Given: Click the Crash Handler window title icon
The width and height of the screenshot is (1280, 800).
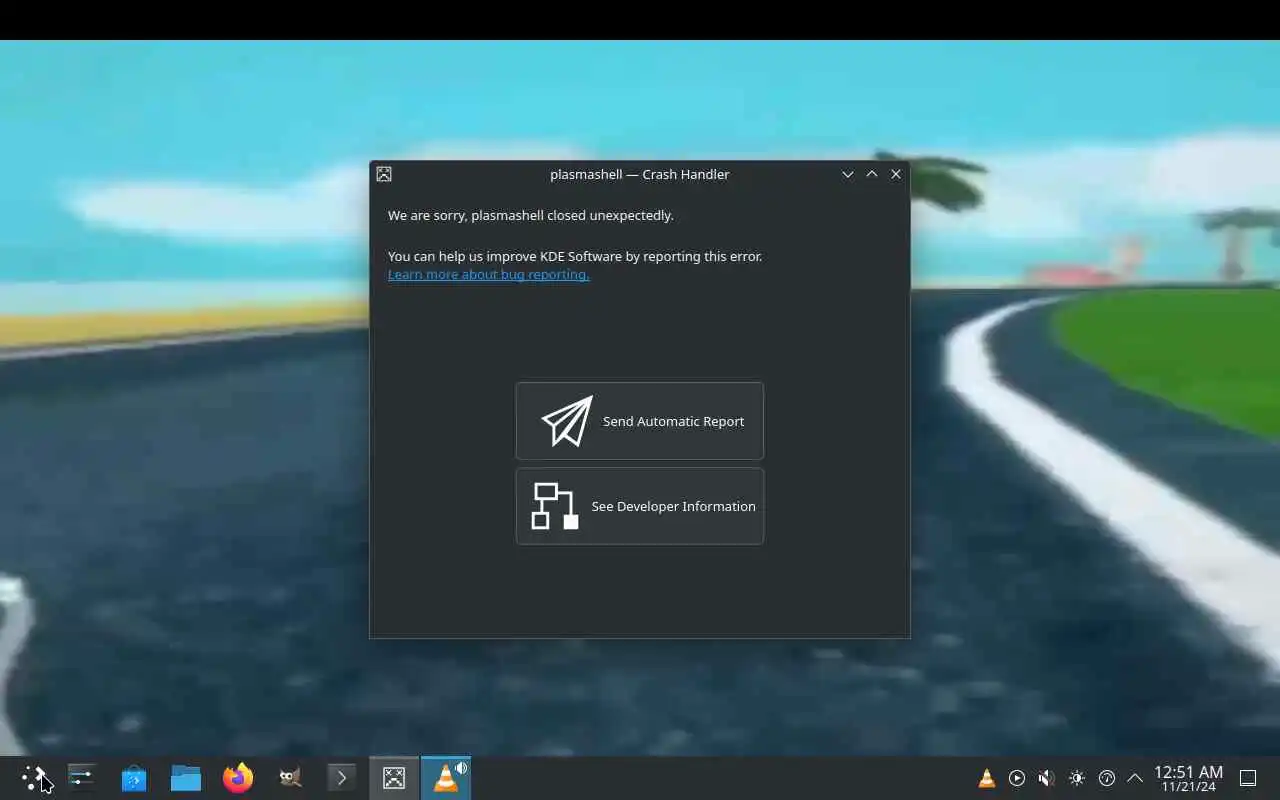Looking at the screenshot, I should coord(384,174).
